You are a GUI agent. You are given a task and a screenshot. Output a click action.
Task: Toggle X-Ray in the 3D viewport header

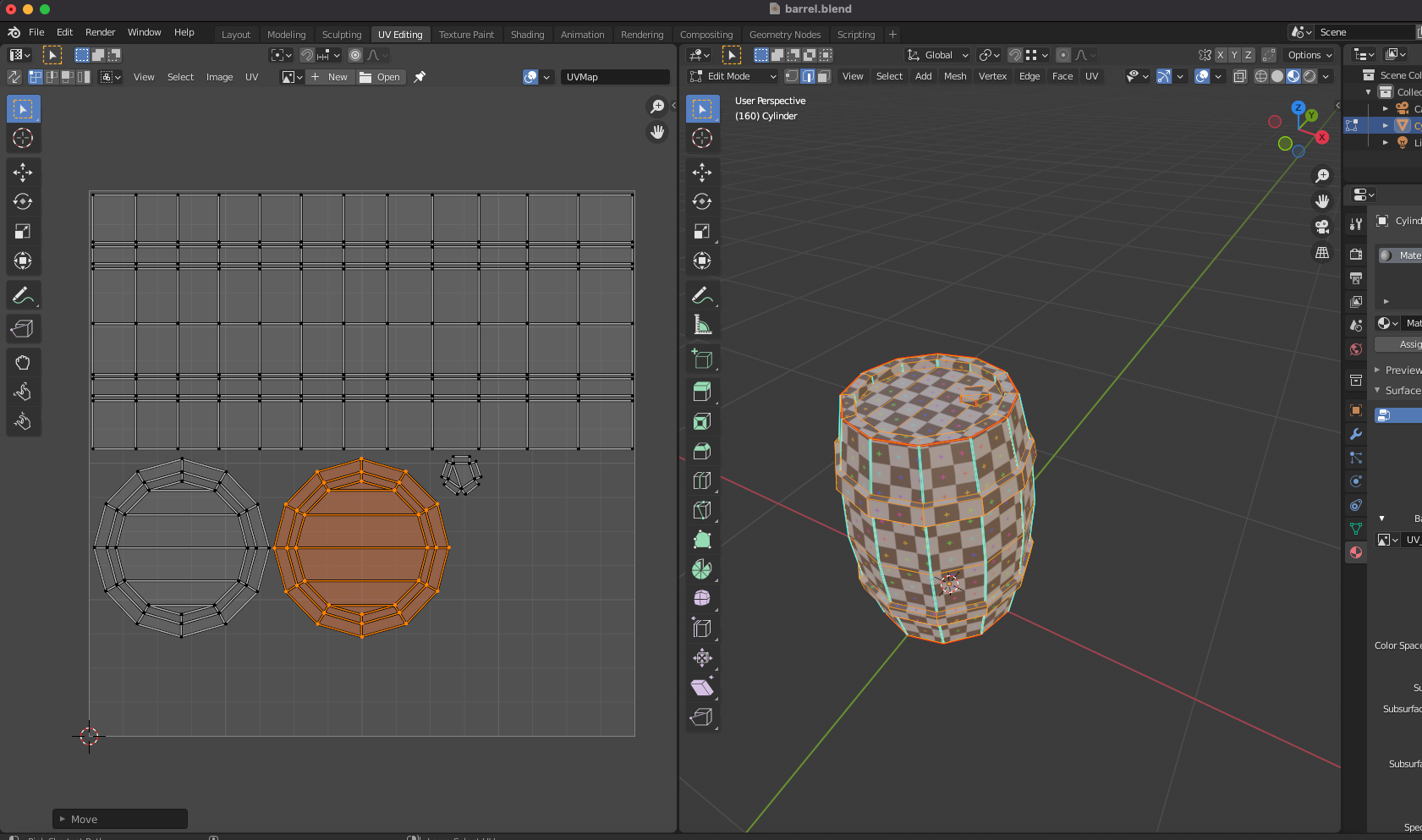[1239, 76]
